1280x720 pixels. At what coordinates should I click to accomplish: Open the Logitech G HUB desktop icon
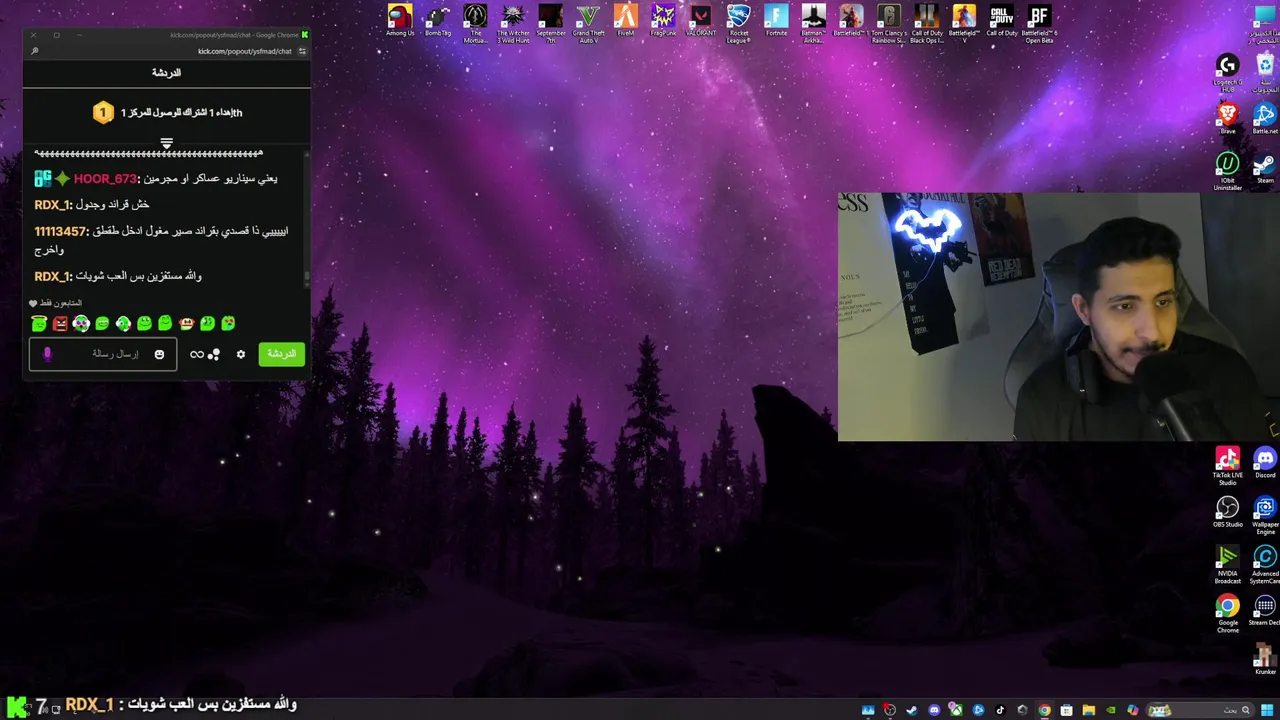point(1227,74)
